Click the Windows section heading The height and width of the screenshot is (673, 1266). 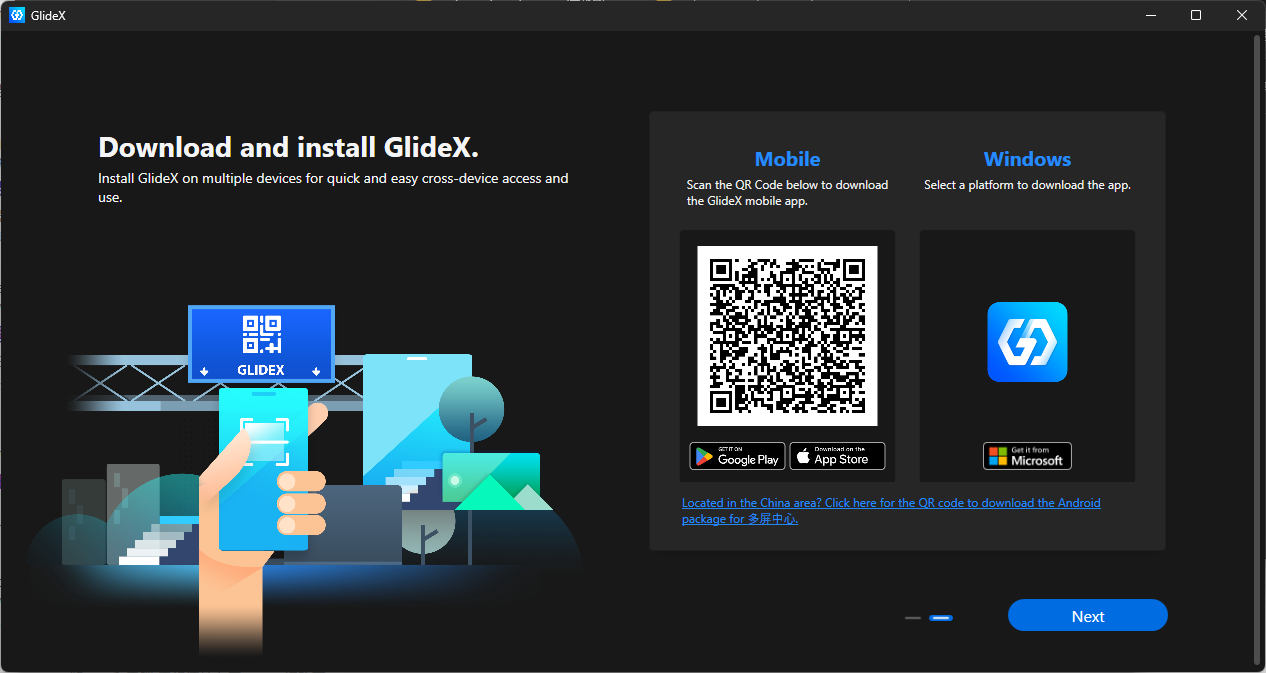click(x=1027, y=159)
